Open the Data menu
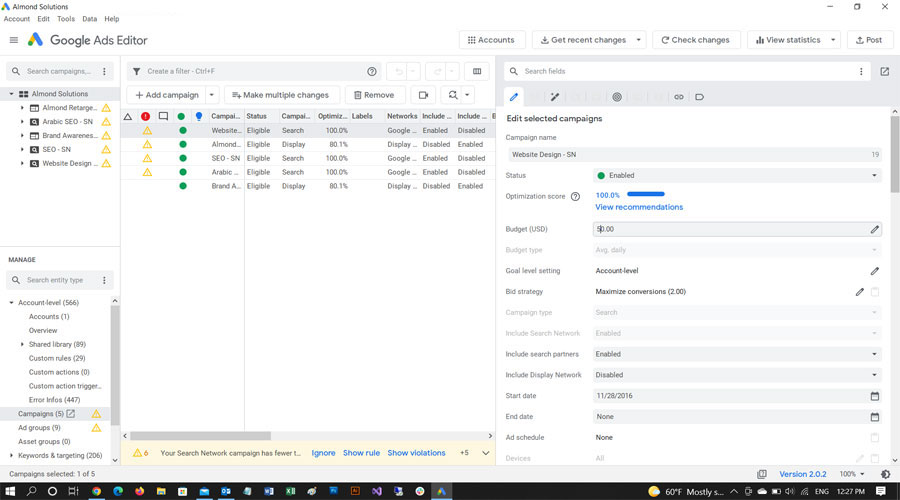Viewport: 900px width, 500px height. click(x=90, y=19)
